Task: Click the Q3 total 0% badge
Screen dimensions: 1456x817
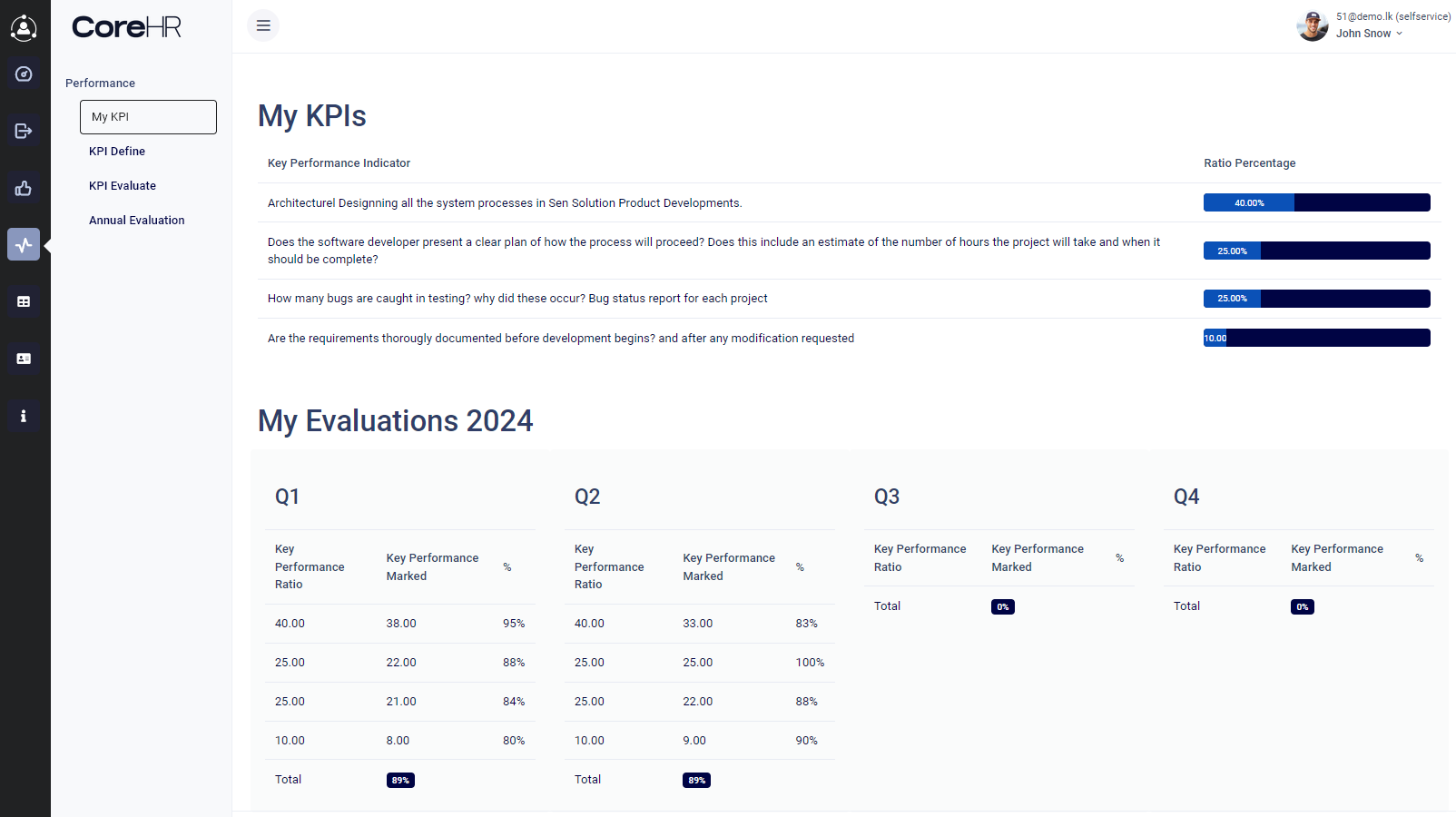Action: click(1003, 606)
